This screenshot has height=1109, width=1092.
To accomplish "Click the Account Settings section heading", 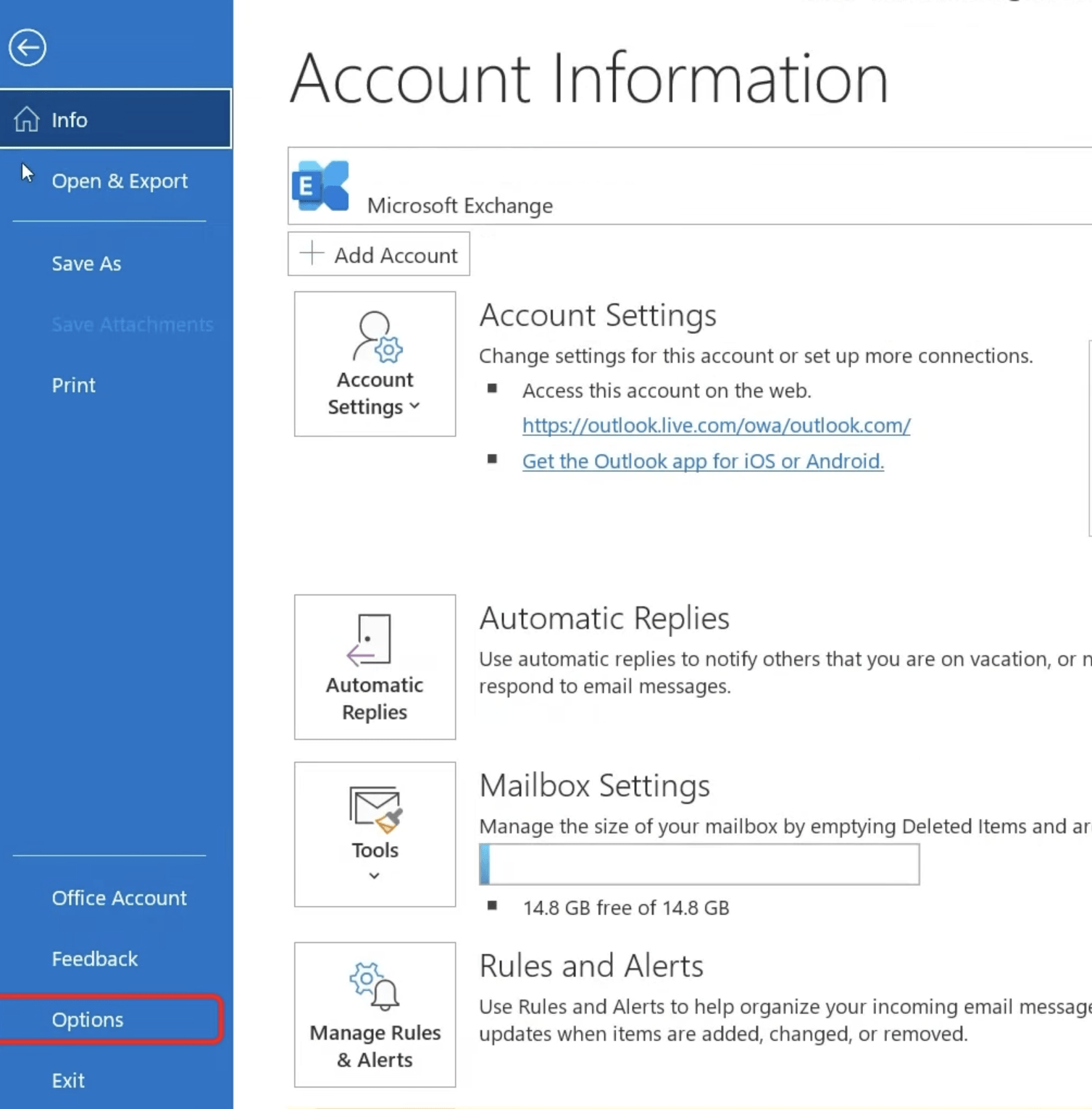I will pos(598,315).
